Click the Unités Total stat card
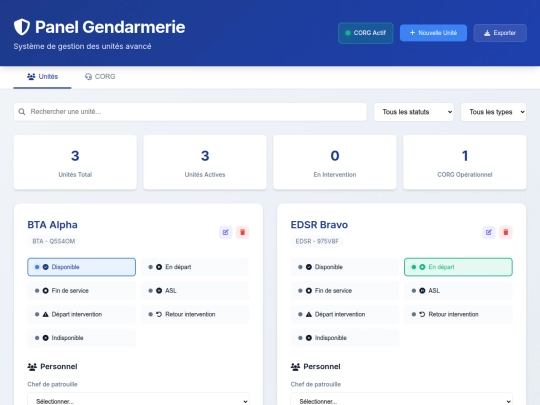Screen dimensions: 540x405 [x=75, y=162]
